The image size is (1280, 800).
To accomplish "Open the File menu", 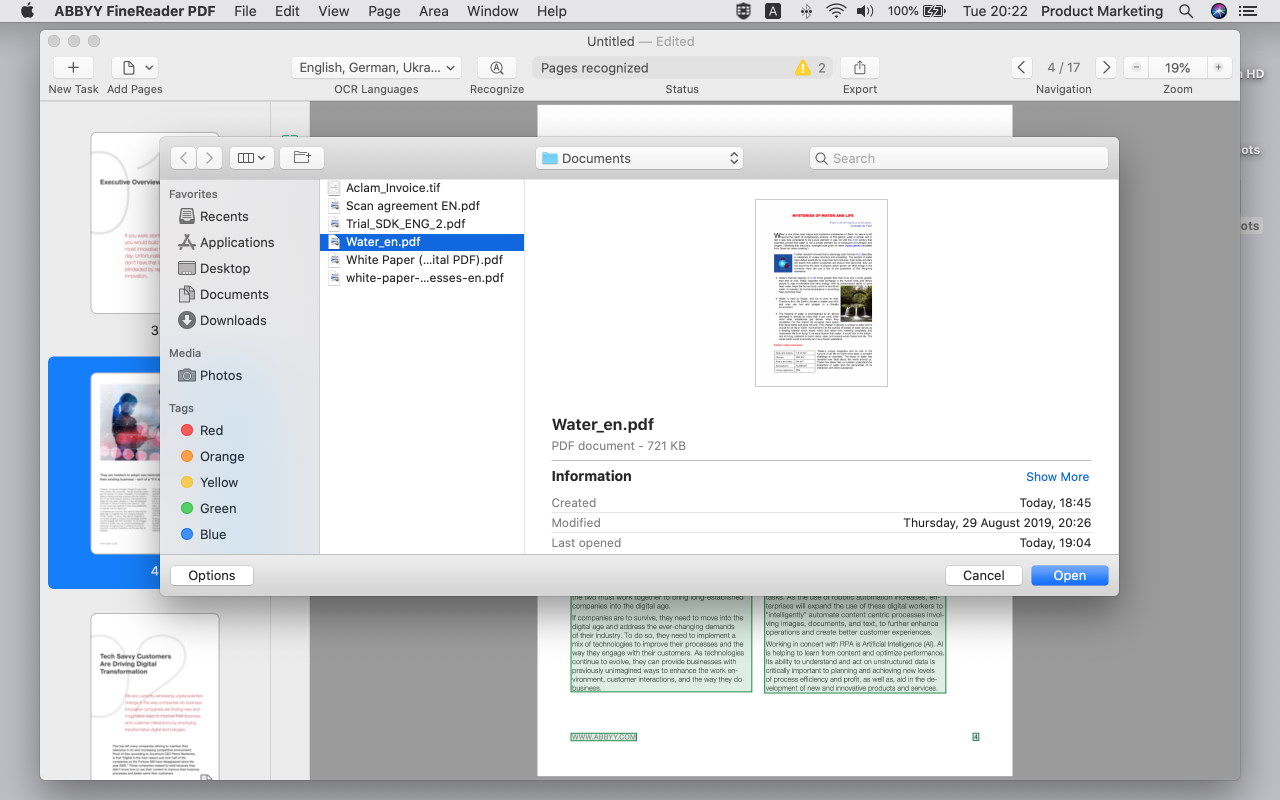I will pos(245,11).
